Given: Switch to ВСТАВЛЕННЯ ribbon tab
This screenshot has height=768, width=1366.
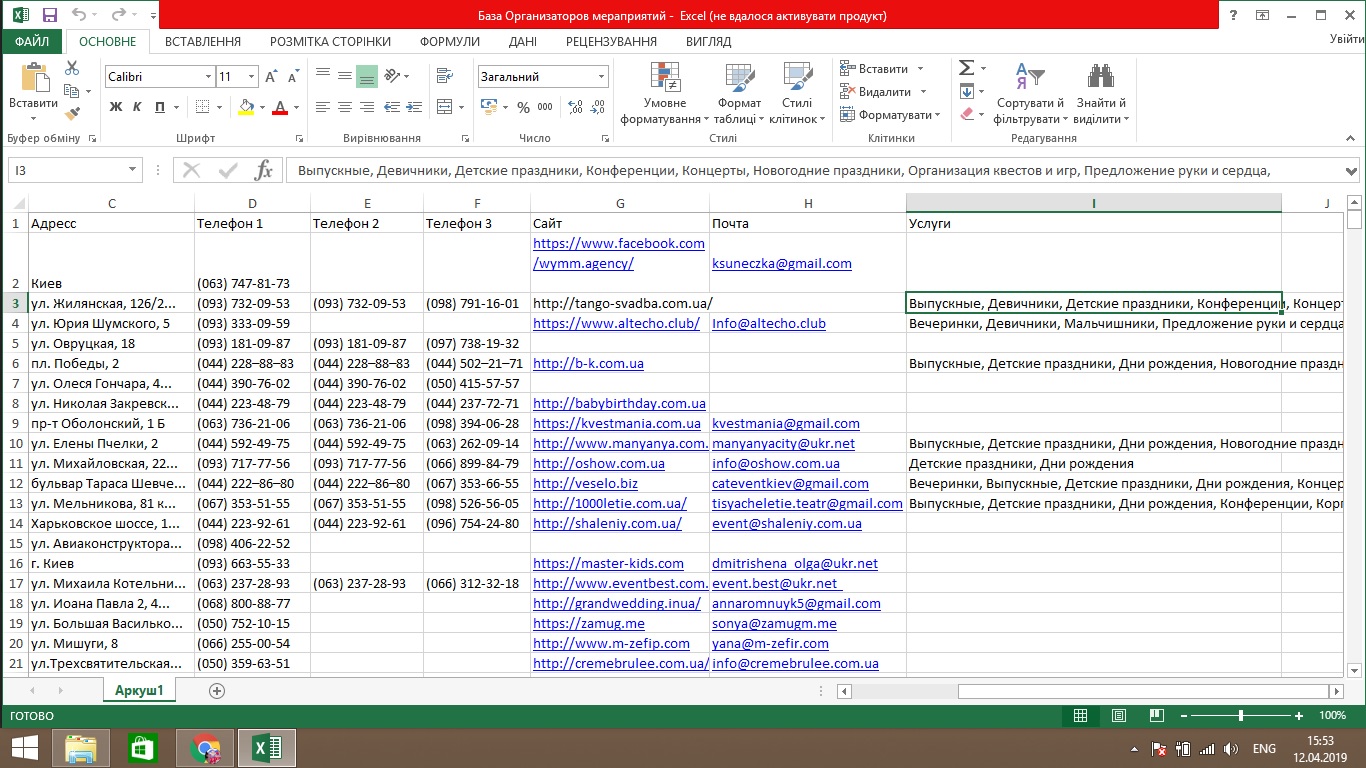Looking at the screenshot, I should [x=203, y=42].
